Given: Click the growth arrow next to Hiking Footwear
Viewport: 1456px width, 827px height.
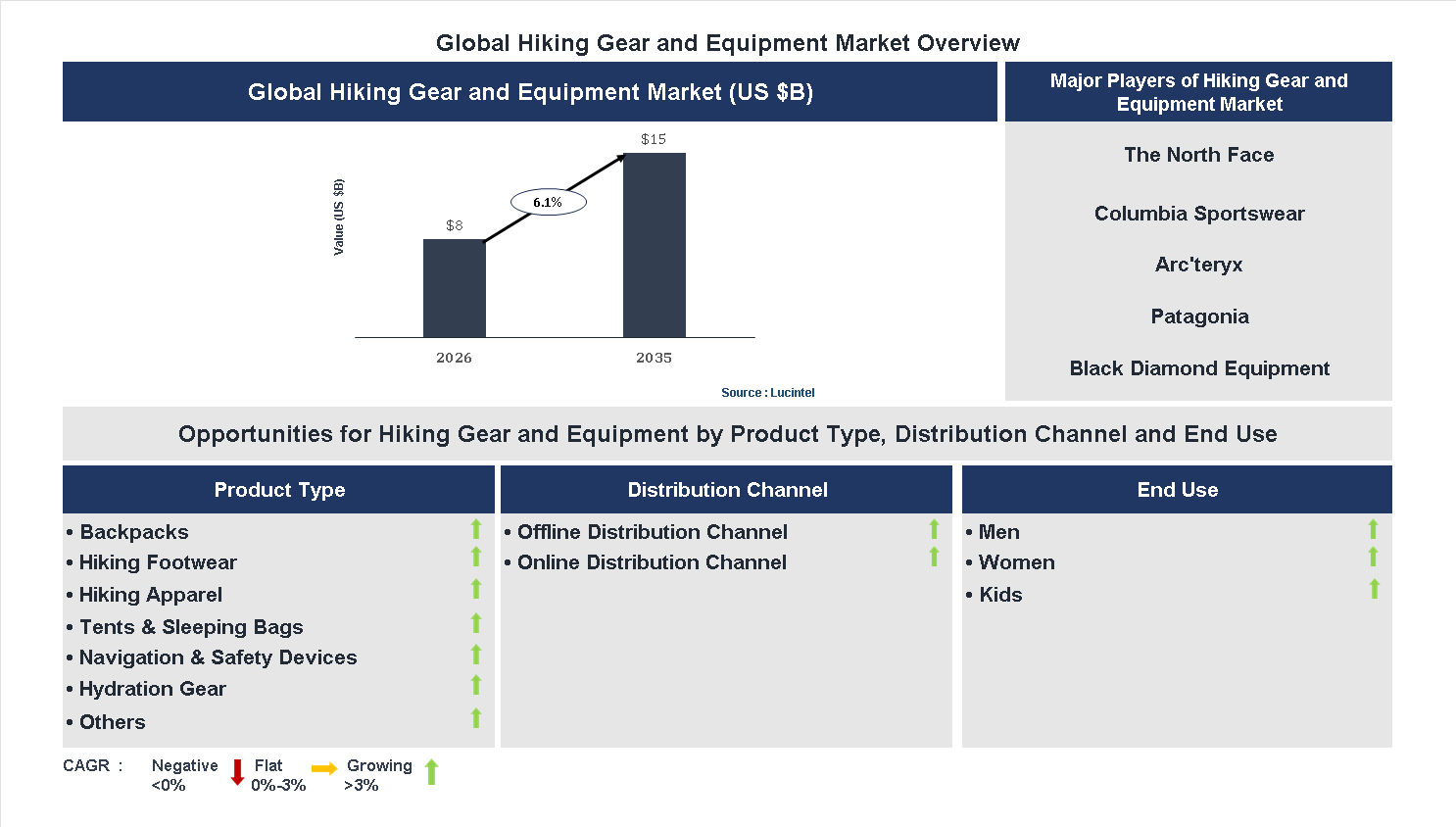Looking at the screenshot, I should pos(476,559).
